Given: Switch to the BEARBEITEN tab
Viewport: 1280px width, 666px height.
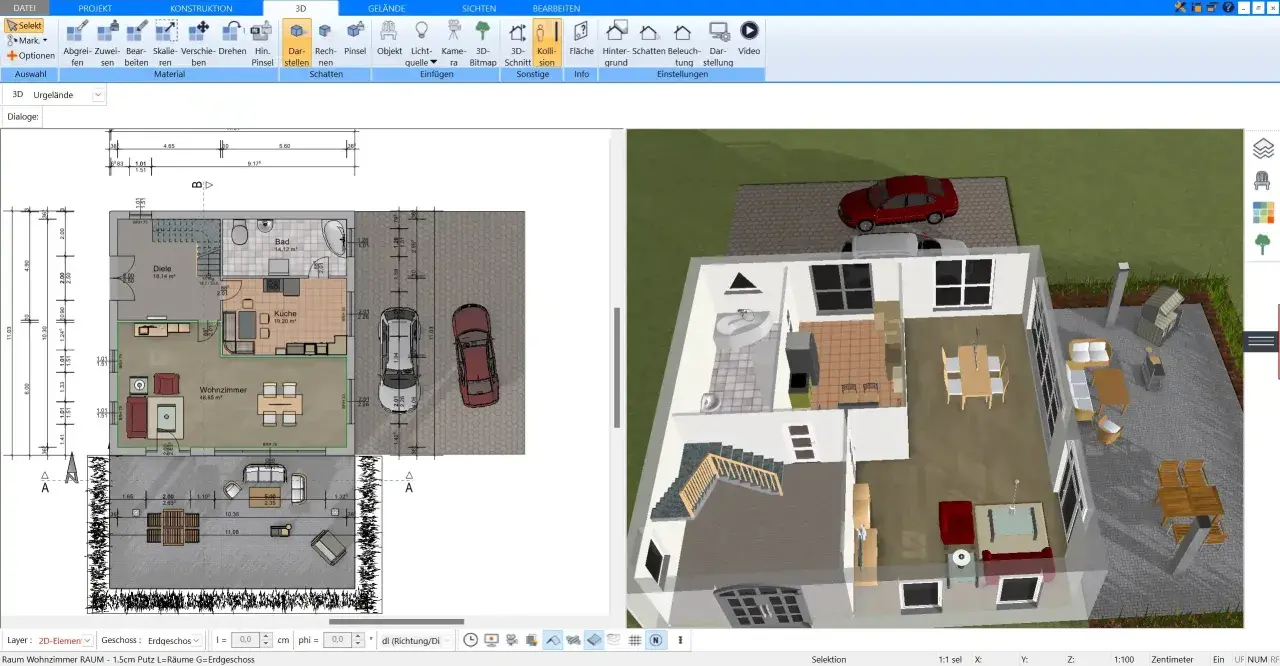Looking at the screenshot, I should 556,7.
